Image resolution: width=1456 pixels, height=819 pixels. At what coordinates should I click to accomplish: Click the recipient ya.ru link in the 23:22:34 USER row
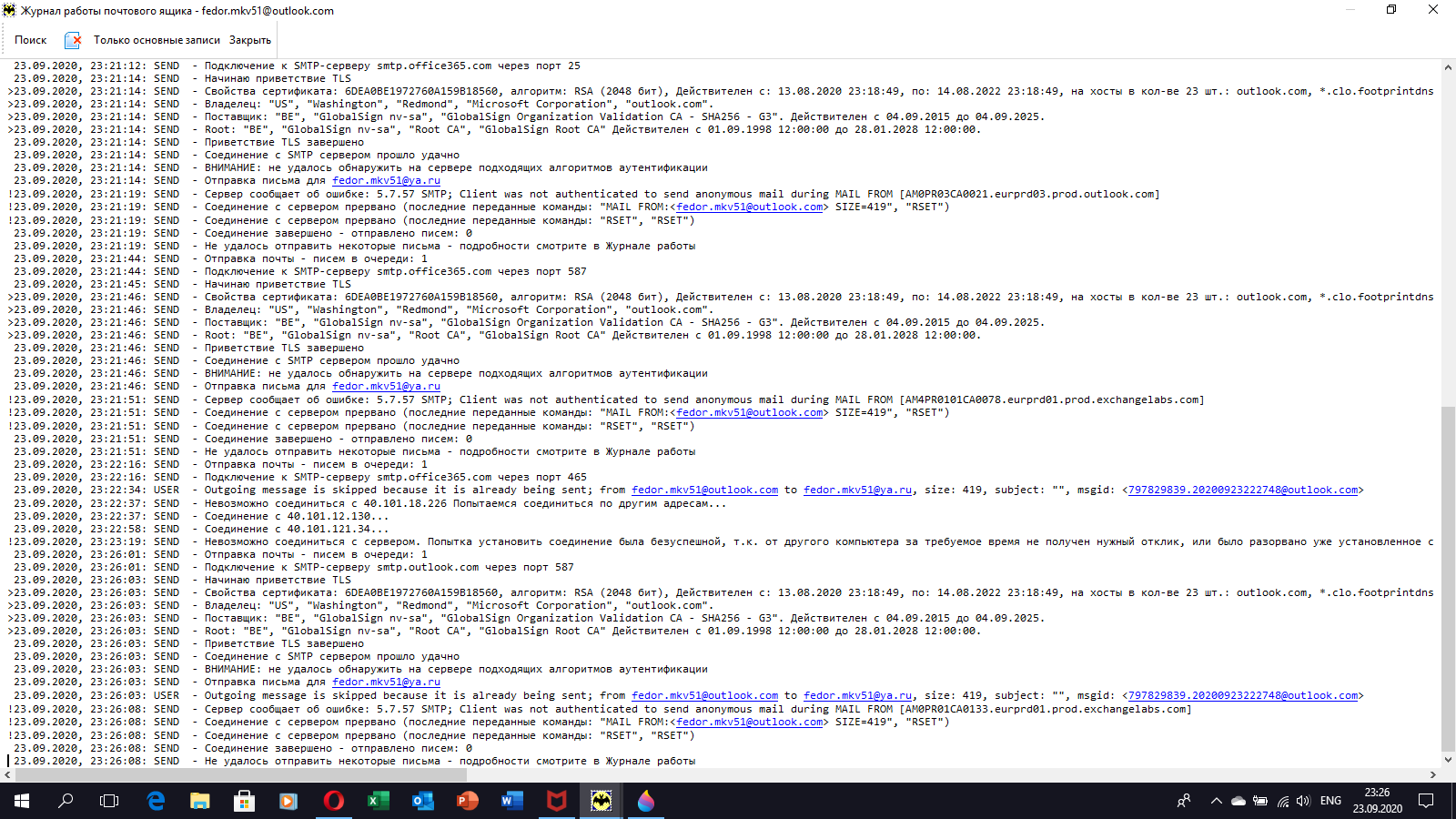tap(857, 490)
